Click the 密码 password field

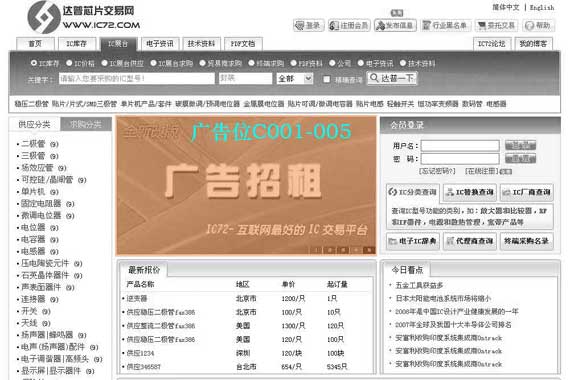[460, 159]
